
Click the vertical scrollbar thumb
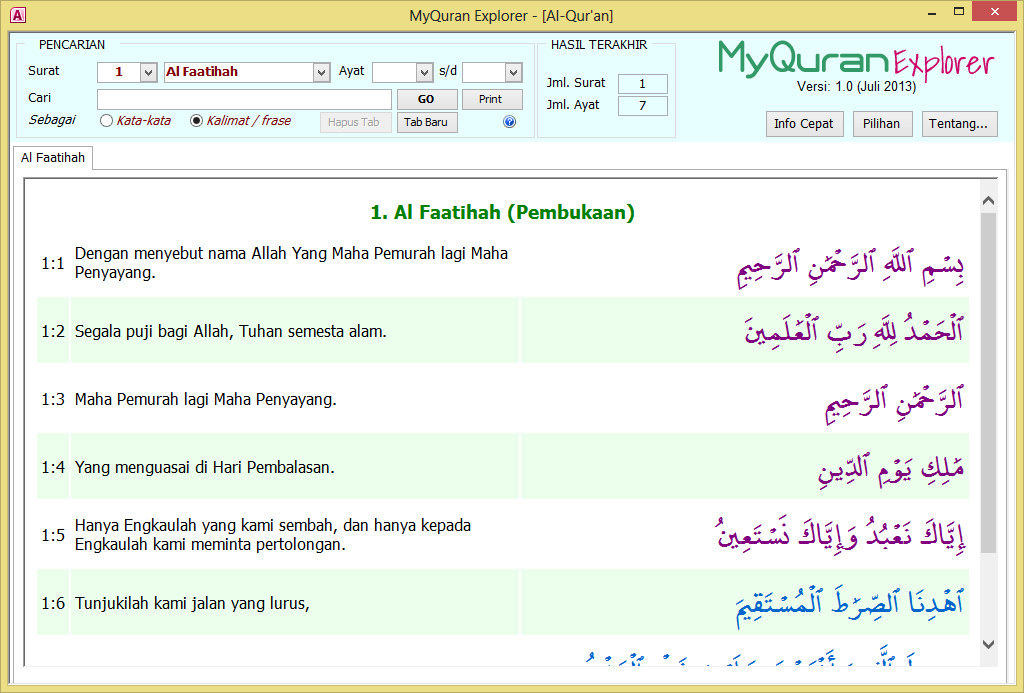[988, 382]
